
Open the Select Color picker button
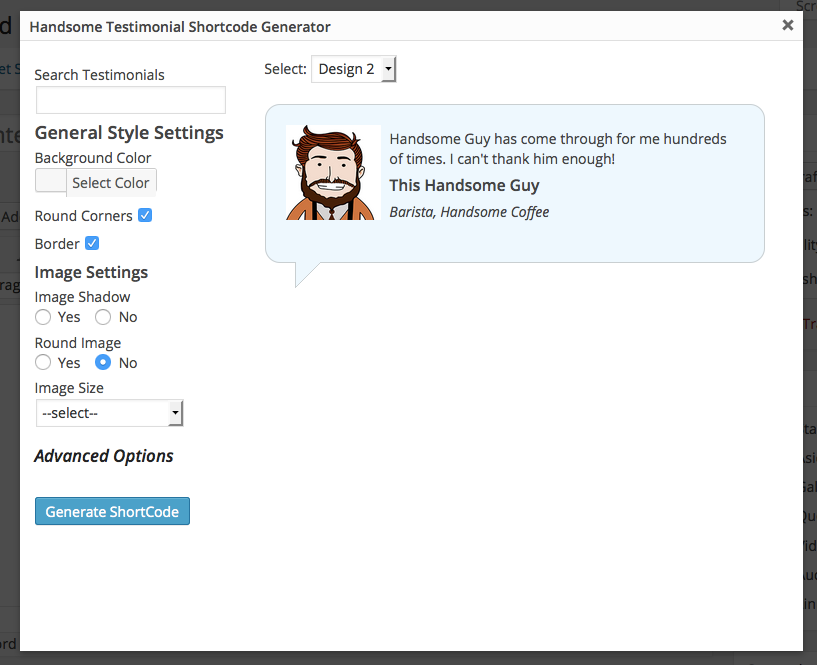tap(111, 182)
